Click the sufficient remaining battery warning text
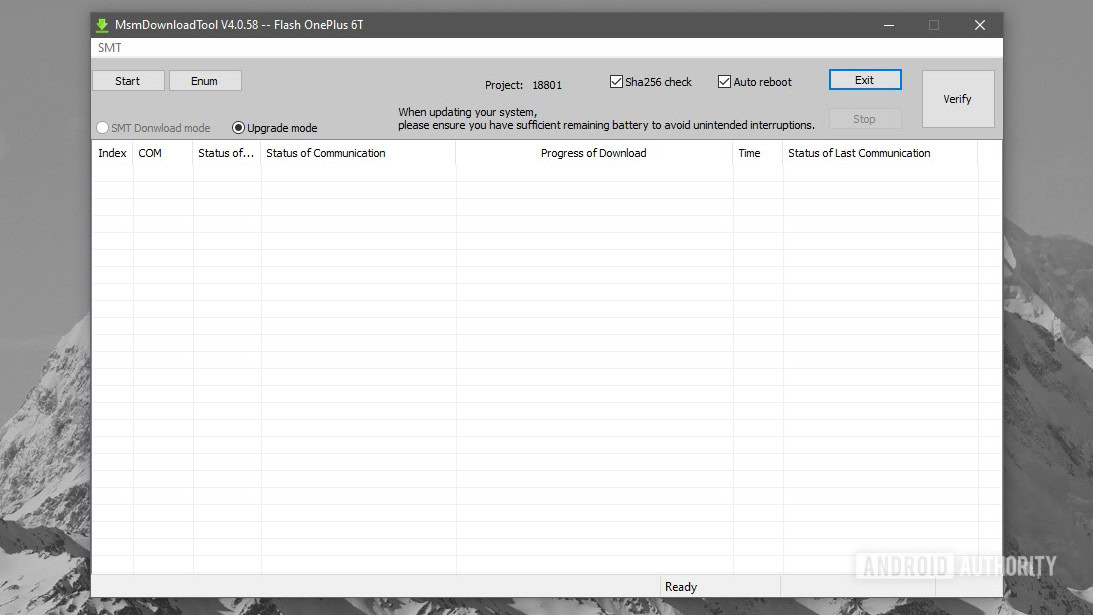The width and height of the screenshot is (1093, 615). click(606, 126)
